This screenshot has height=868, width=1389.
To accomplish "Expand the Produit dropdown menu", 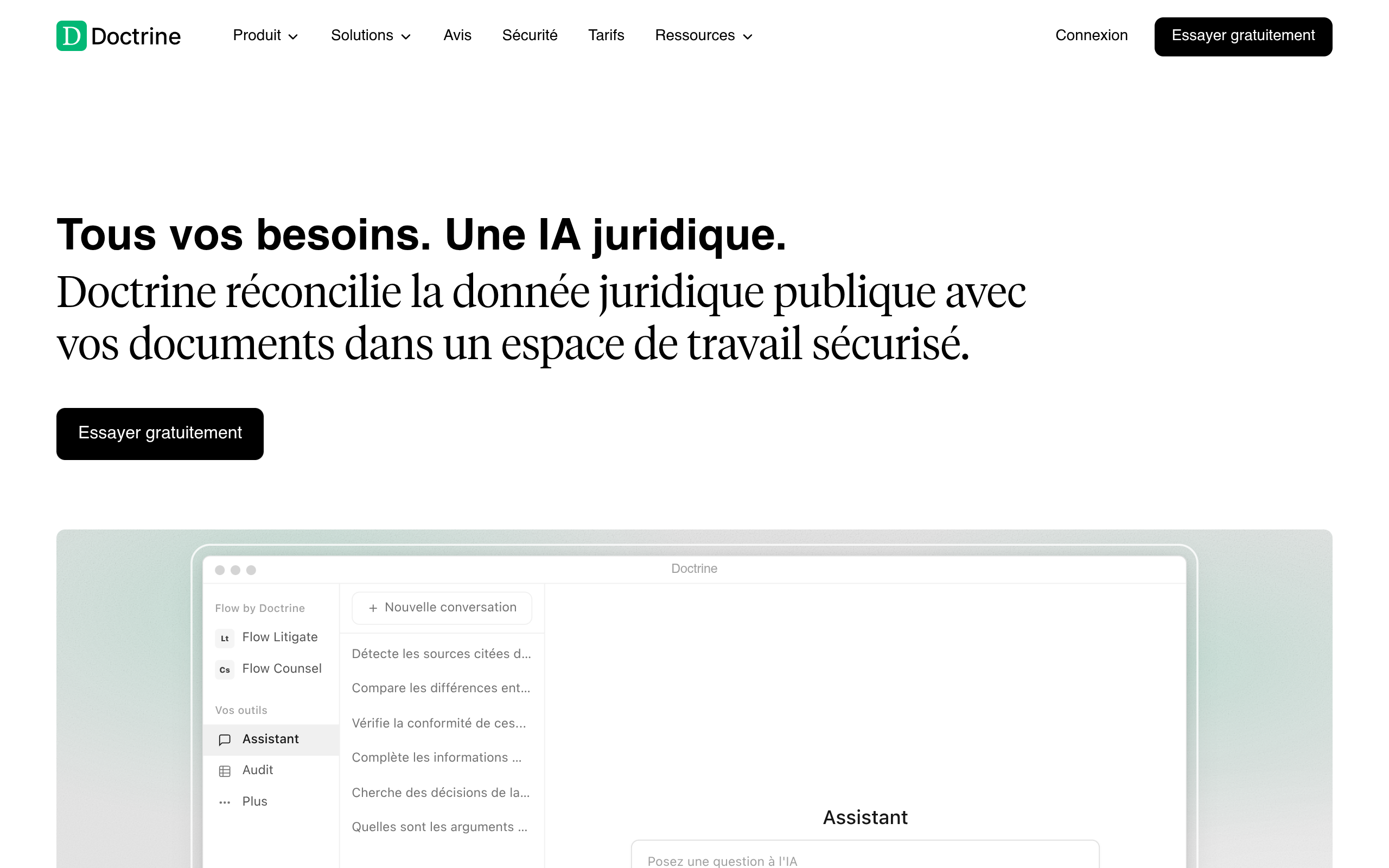I will point(265,36).
